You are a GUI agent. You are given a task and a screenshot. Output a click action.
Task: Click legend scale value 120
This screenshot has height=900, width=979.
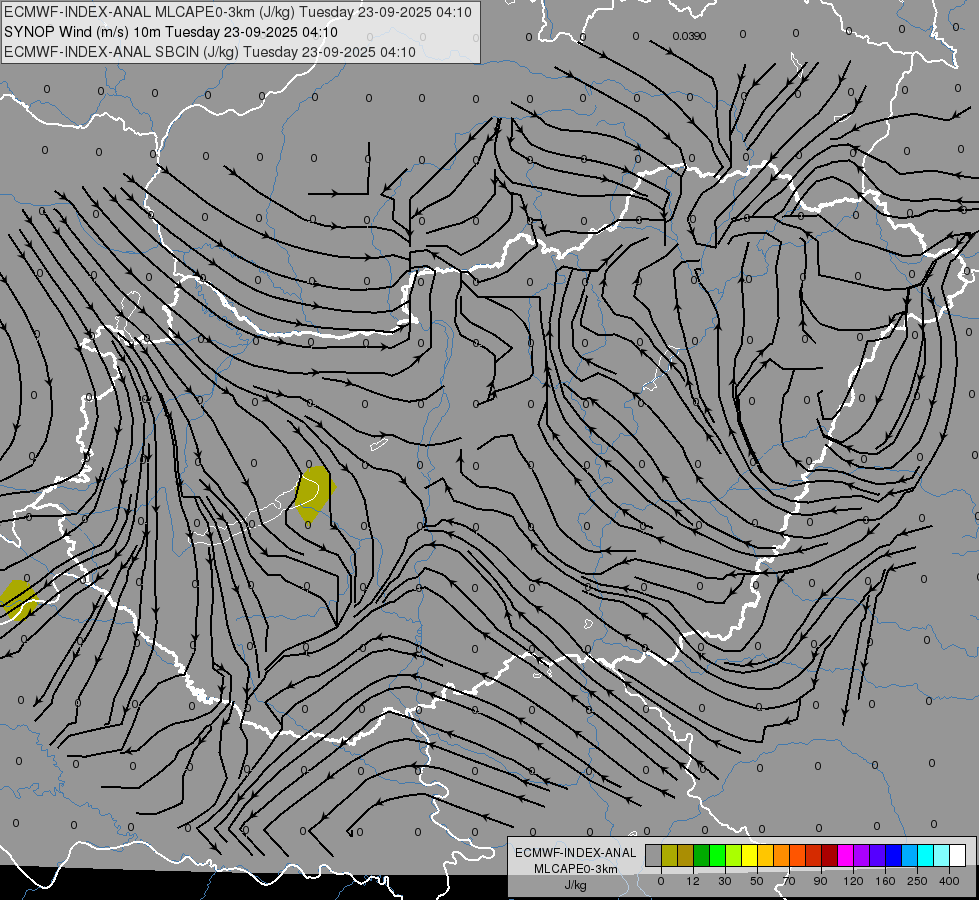(x=854, y=881)
